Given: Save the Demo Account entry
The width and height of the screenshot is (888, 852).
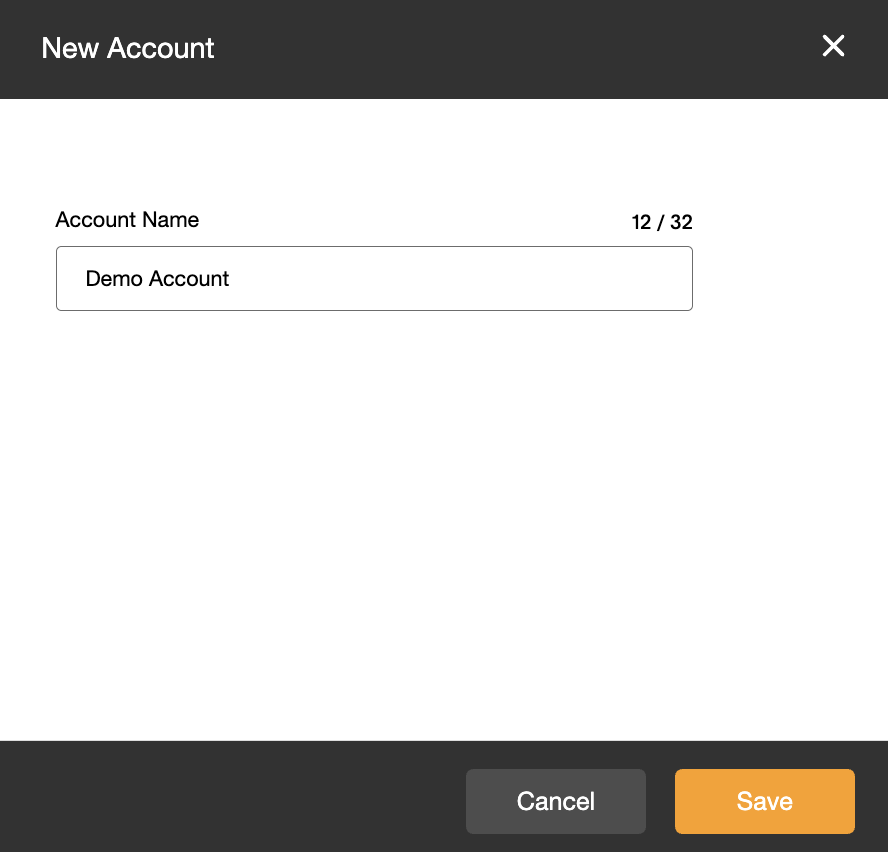Looking at the screenshot, I should (765, 801).
